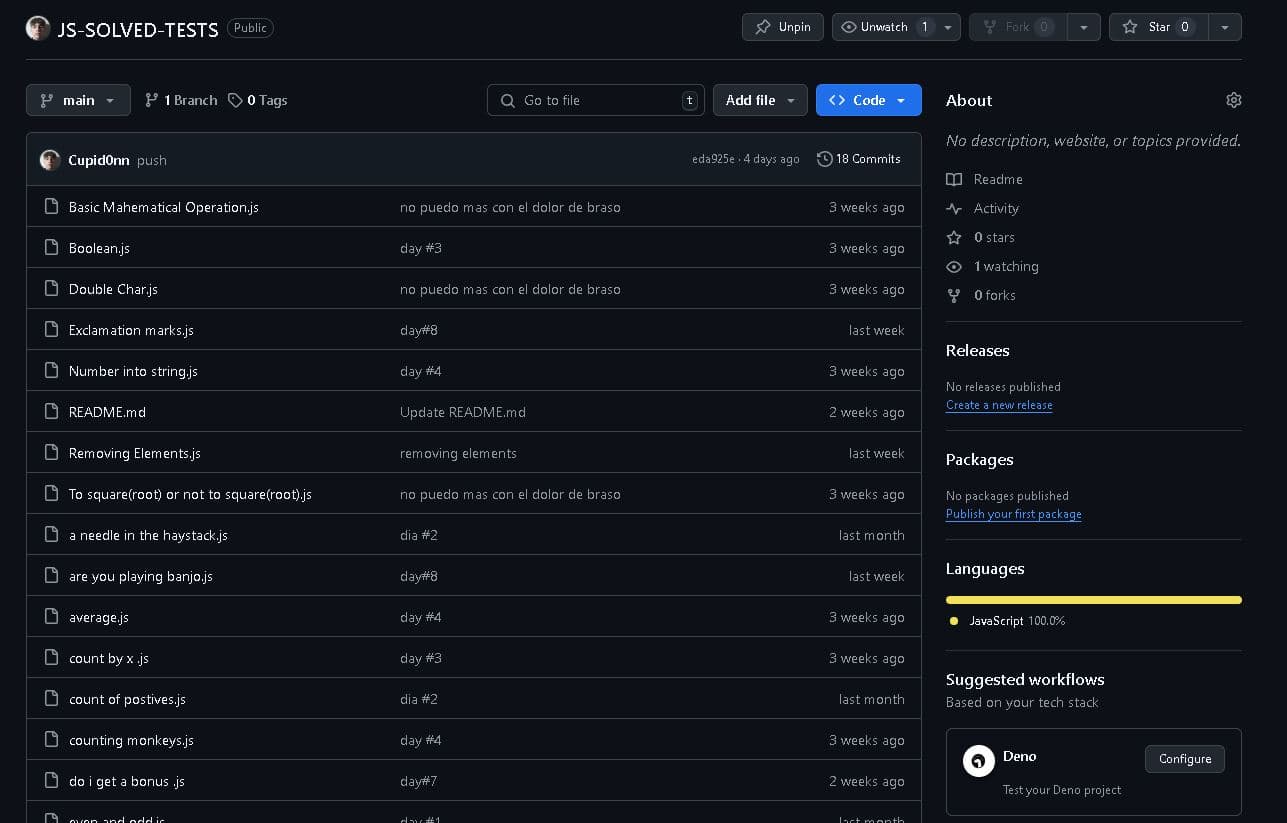This screenshot has height=823, width=1287.
Task: Click the file icon for average.js
Action: [x=51, y=617]
